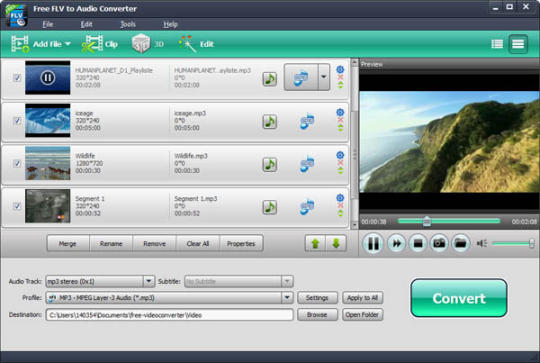Open settings gear for iceage row
The width and height of the screenshot is (540, 363).
click(340, 112)
